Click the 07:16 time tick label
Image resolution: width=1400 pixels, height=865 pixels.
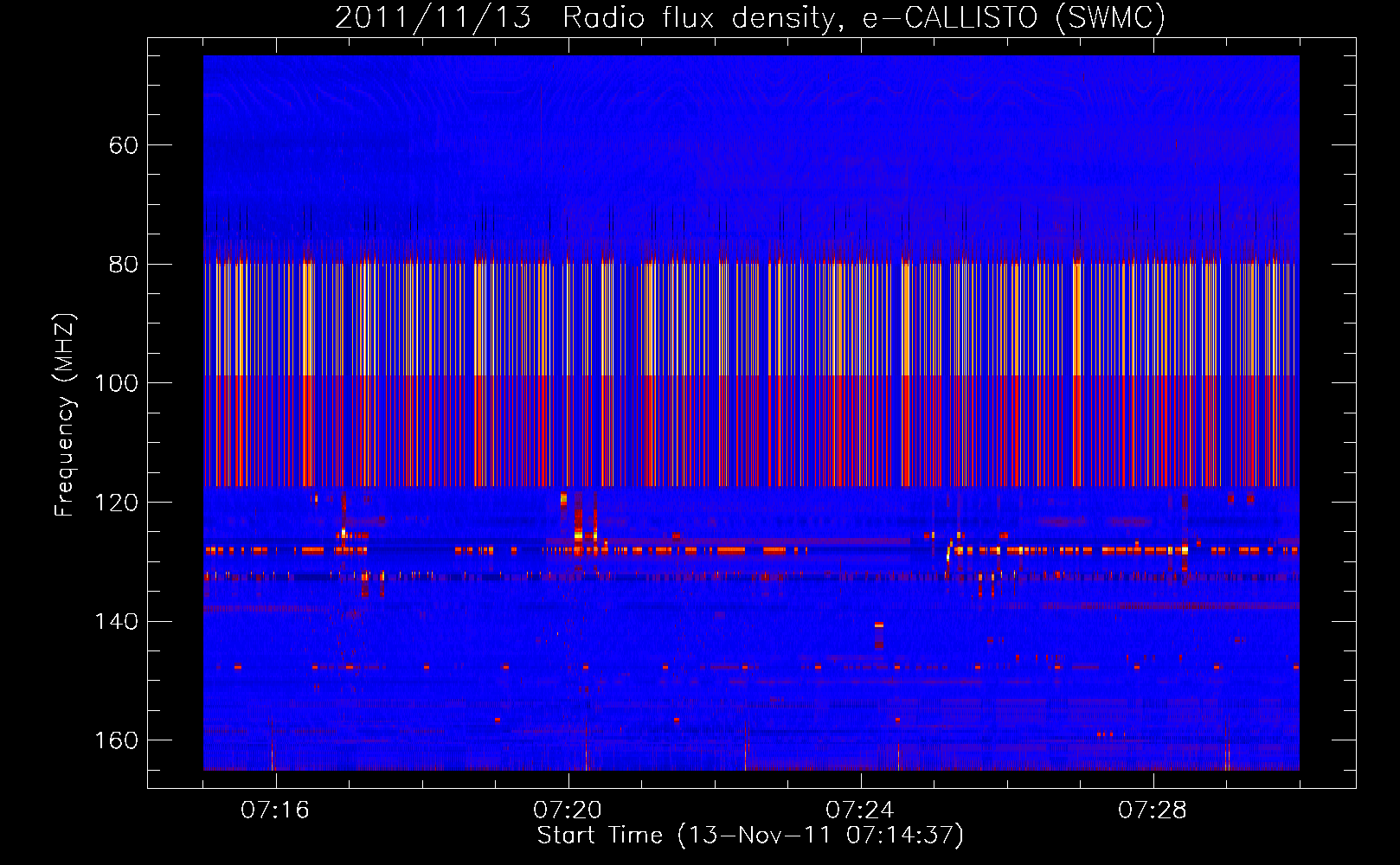pyautogui.click(x=275, y=811)
